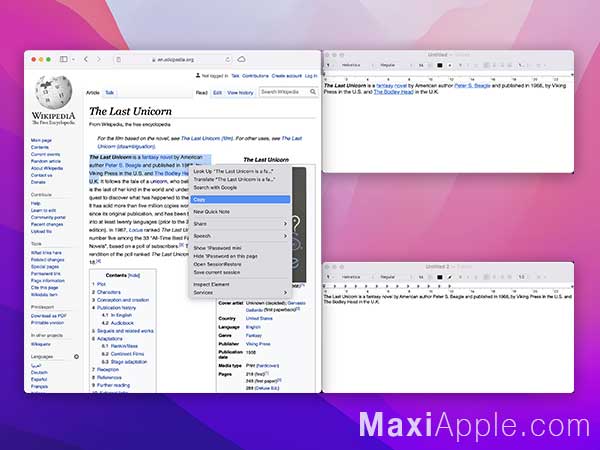The height and width of the screenshot is (450, 600).
Task: Click the Languages settings gear icon
Action: coord(76,357)
